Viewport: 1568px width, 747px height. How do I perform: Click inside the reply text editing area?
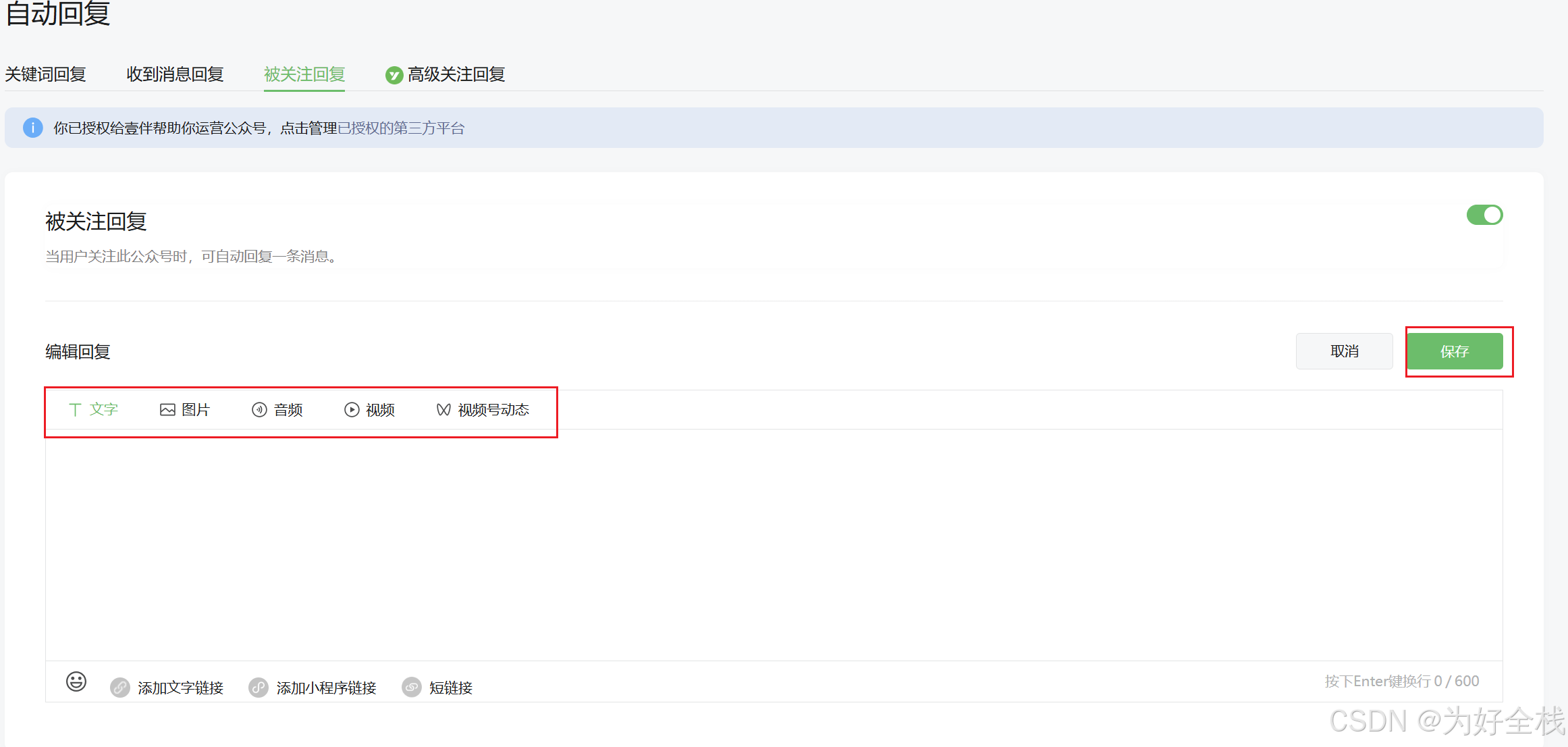click(x=774, y=544)
